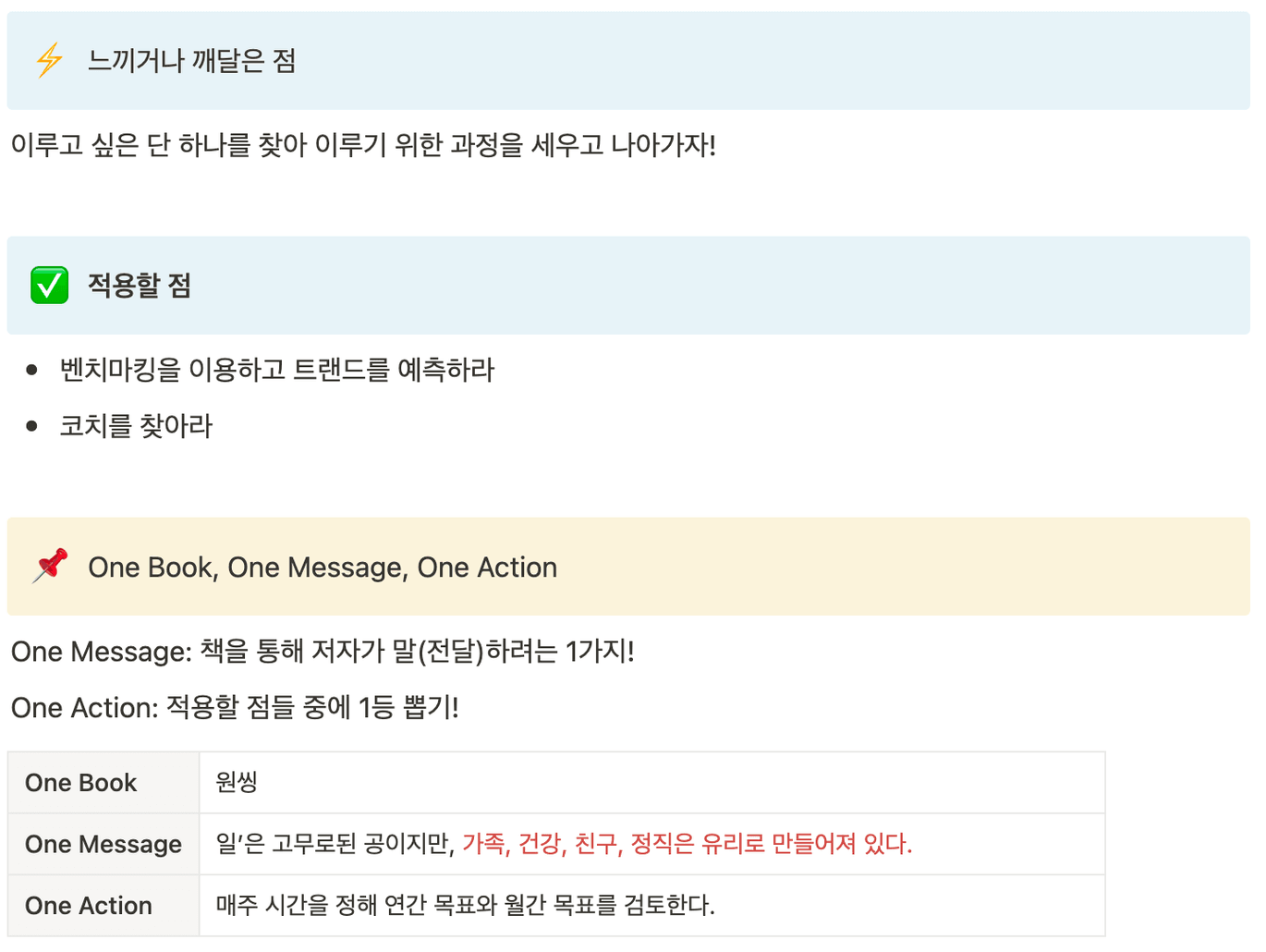The width and height of the screenshot is (1266, 952).
Task: Click the '매주 시간을 정해' table cell
Action: [651, 906]
